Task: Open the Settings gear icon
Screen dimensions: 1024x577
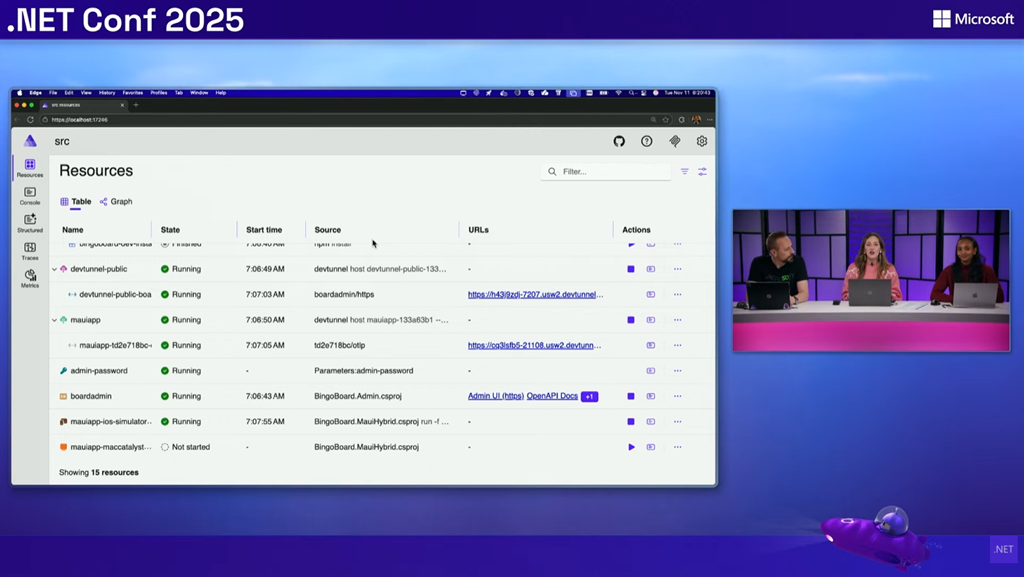Action: click(x=702, y=141)
